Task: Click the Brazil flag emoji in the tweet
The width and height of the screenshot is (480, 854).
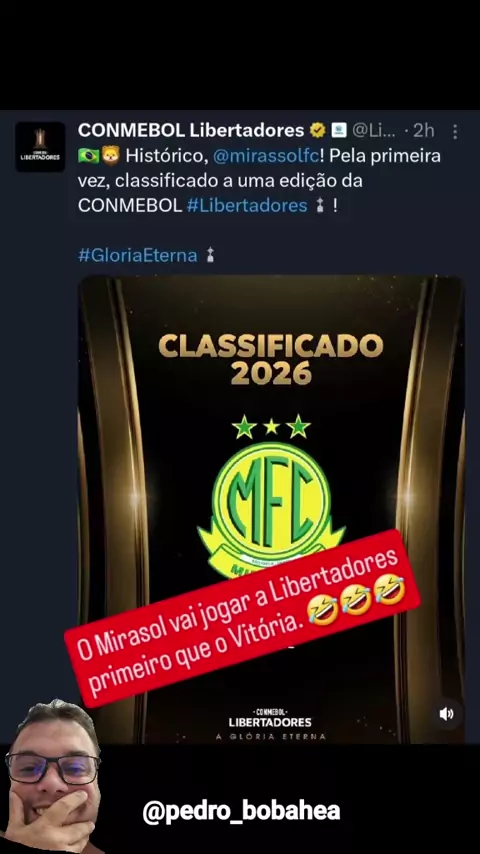Action: pyautogui.click(x=88, y=157)
